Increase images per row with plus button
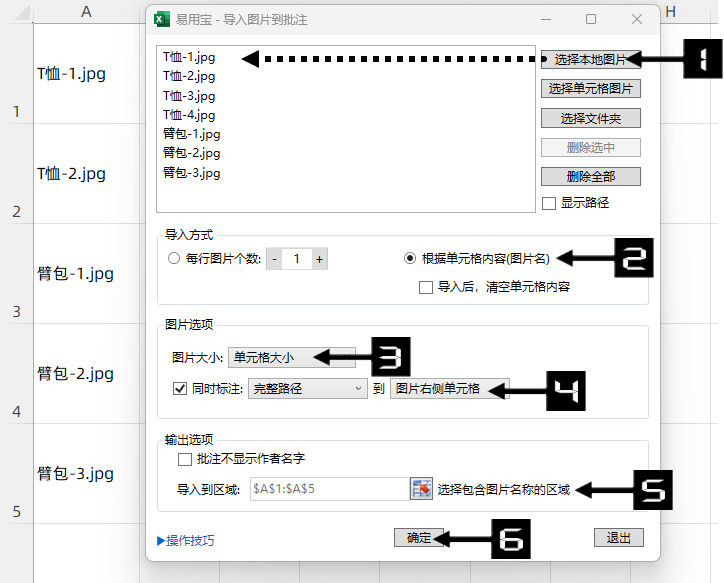This screenshot has width=724, height=583. (319, 259)
